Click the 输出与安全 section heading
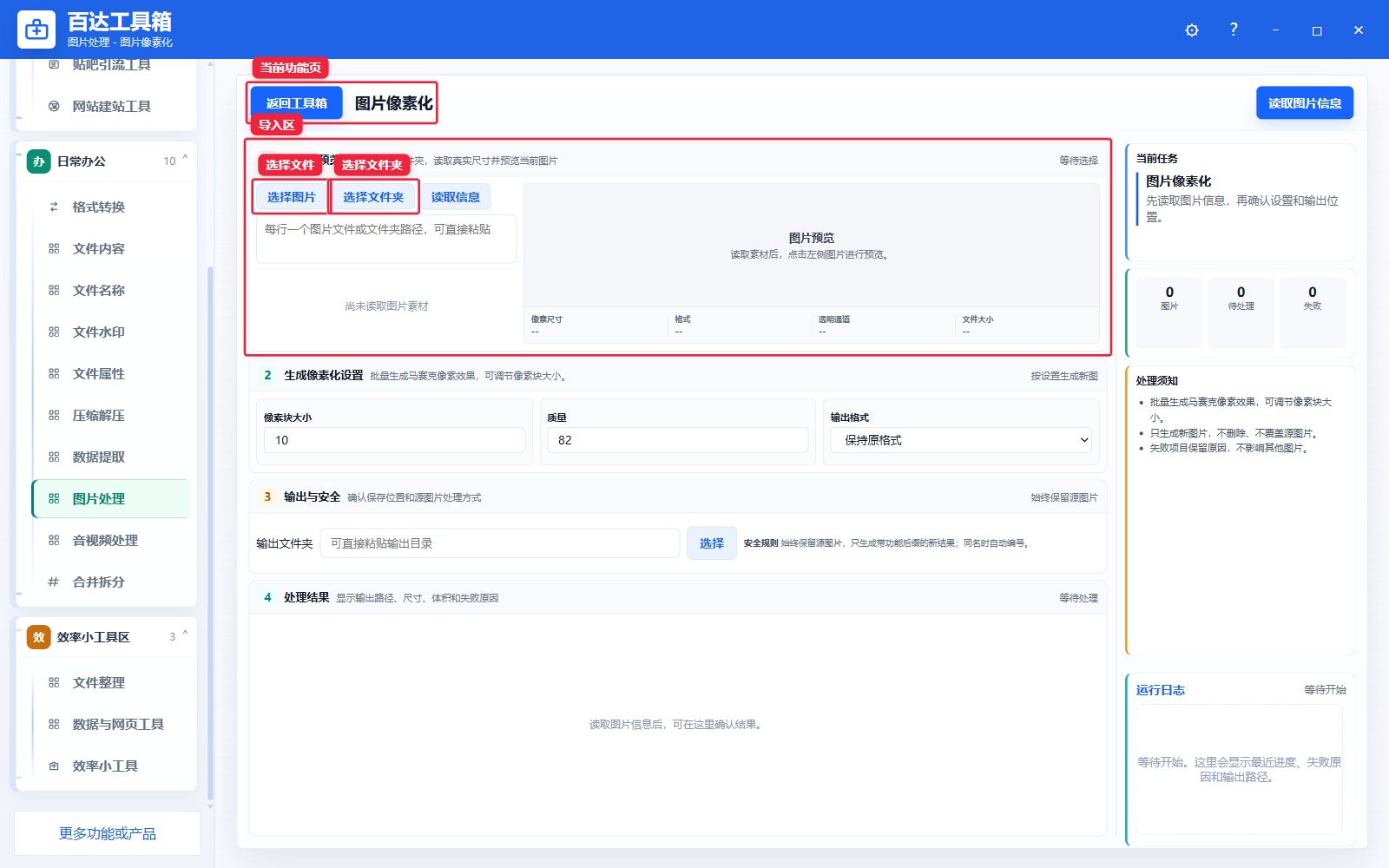 point(312,496)
